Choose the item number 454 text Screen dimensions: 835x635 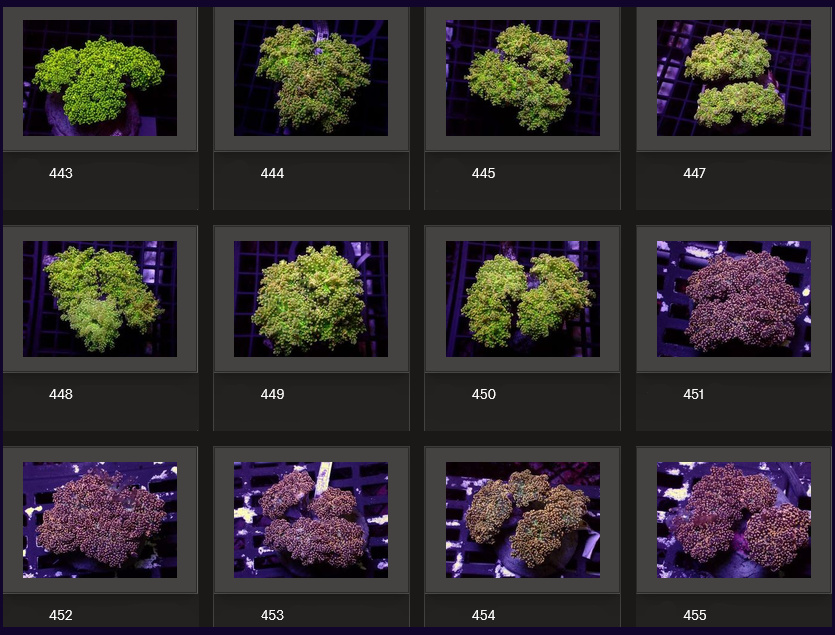pos(484,615)
